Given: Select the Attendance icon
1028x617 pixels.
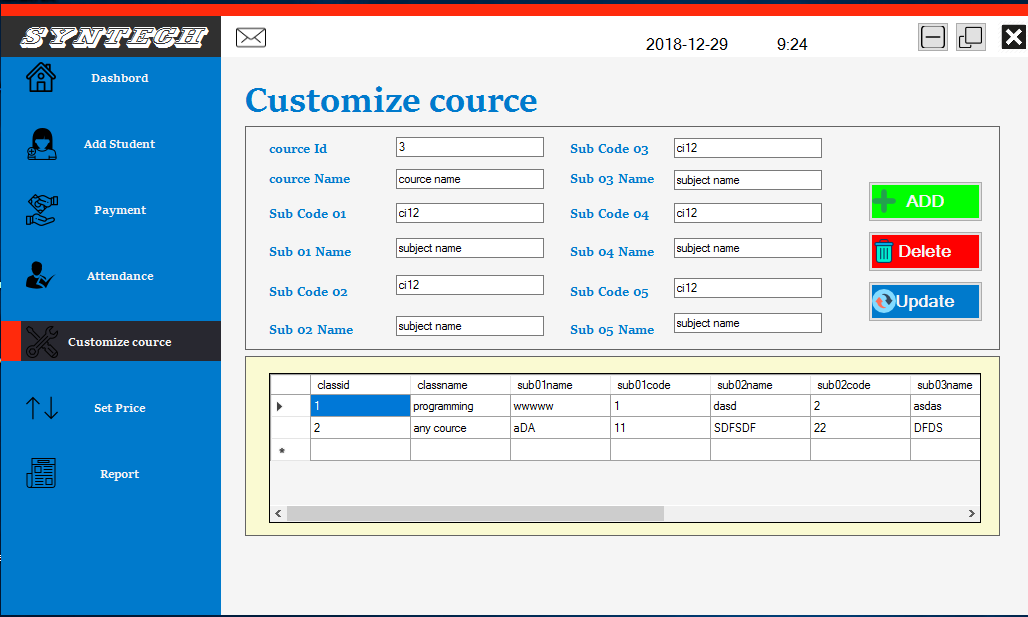Looking at the screenshot, I should click(x=40, y=276).
